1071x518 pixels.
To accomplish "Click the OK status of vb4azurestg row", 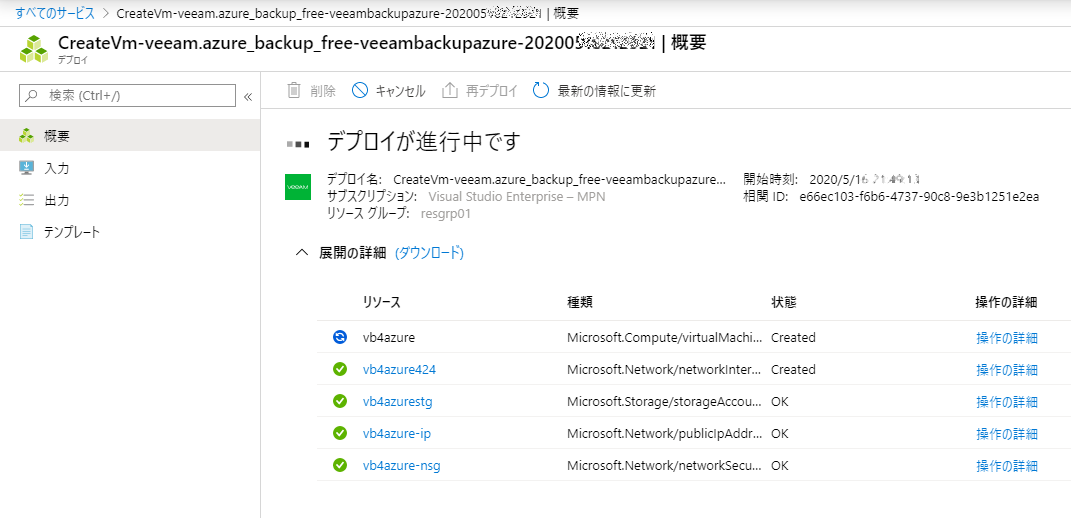I will point(779,402).
